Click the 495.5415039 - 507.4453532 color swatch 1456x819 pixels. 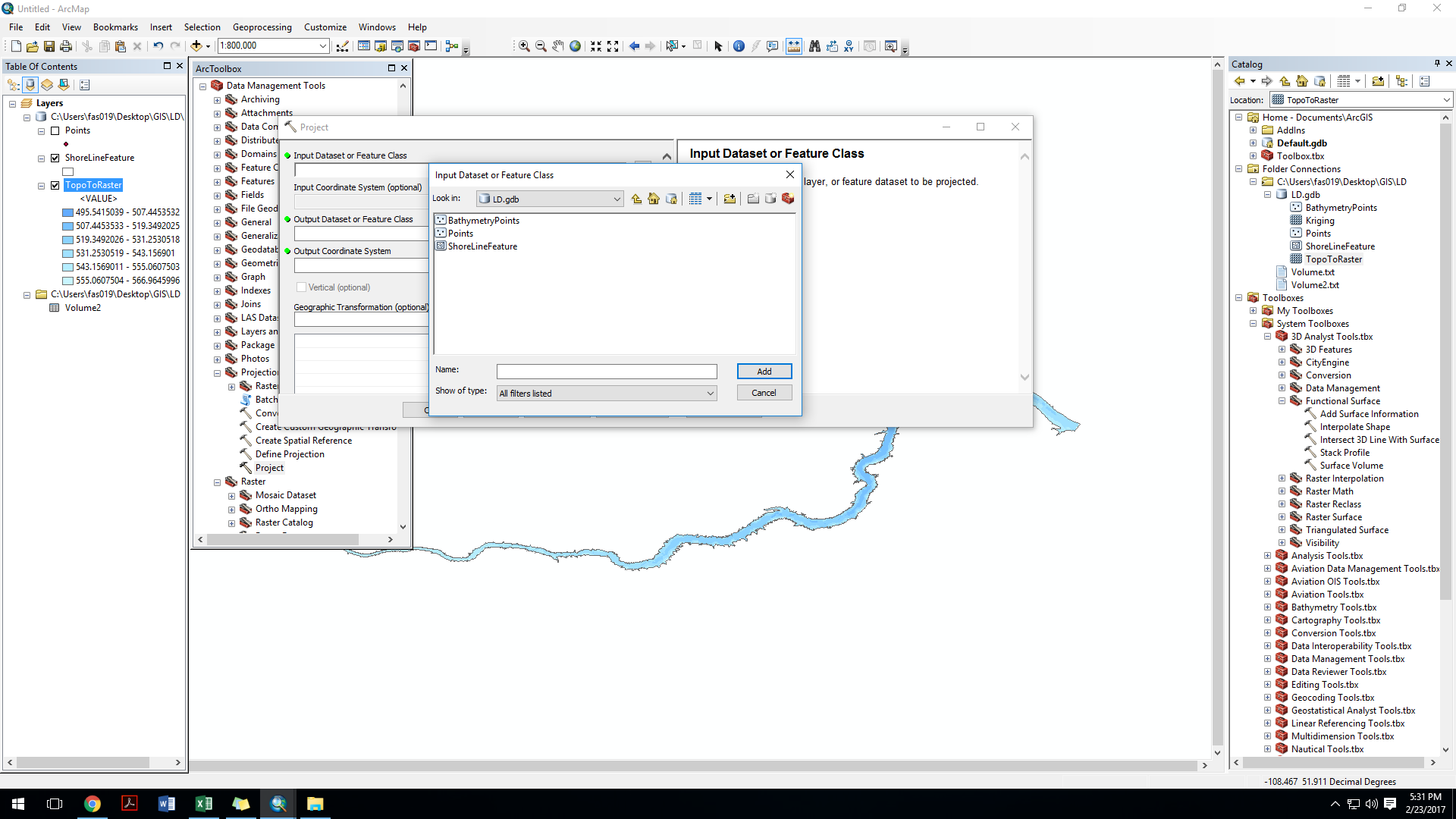tap(67, 212)
